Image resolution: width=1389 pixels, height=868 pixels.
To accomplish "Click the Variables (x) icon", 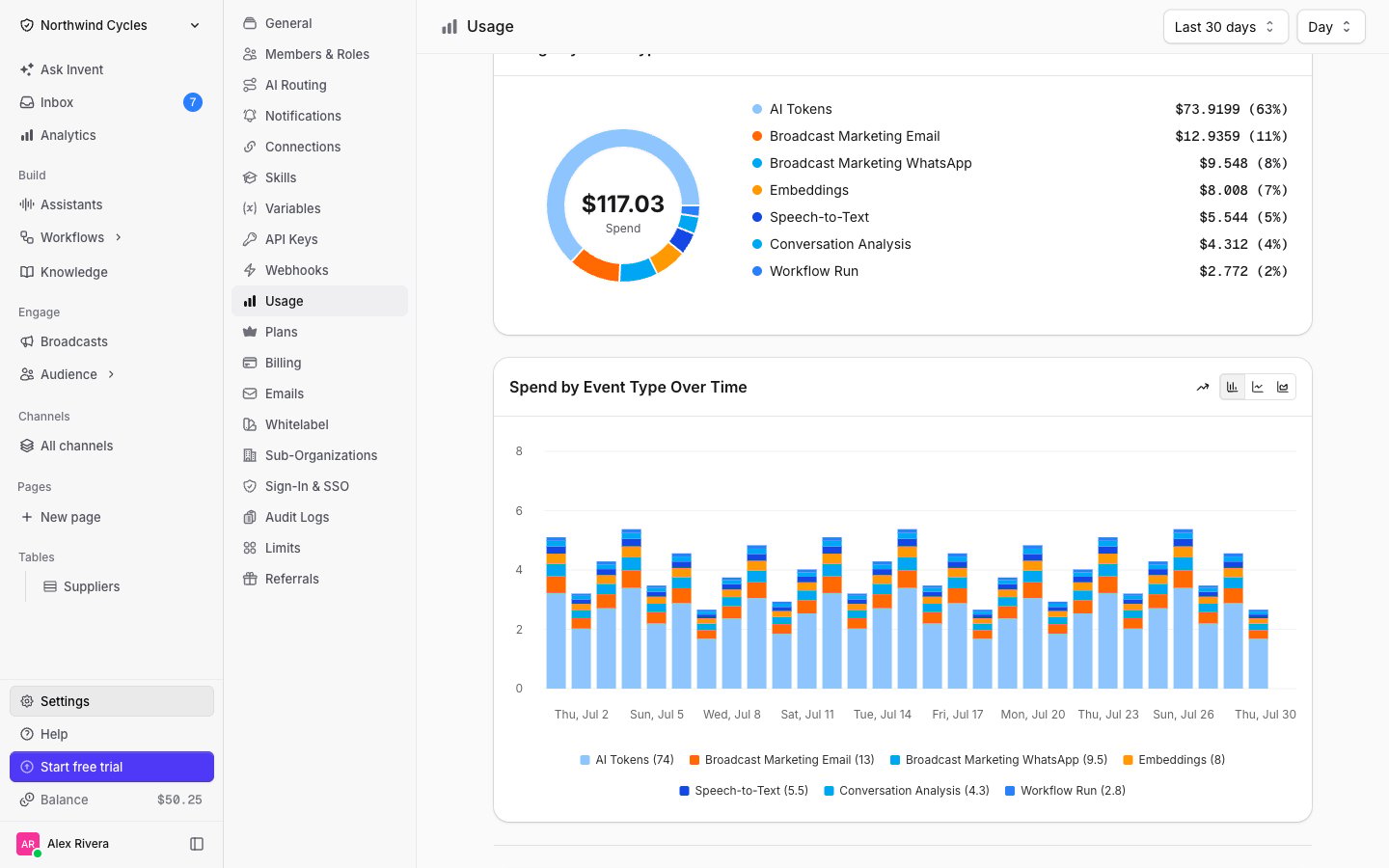I will click(x=250, y=208).
